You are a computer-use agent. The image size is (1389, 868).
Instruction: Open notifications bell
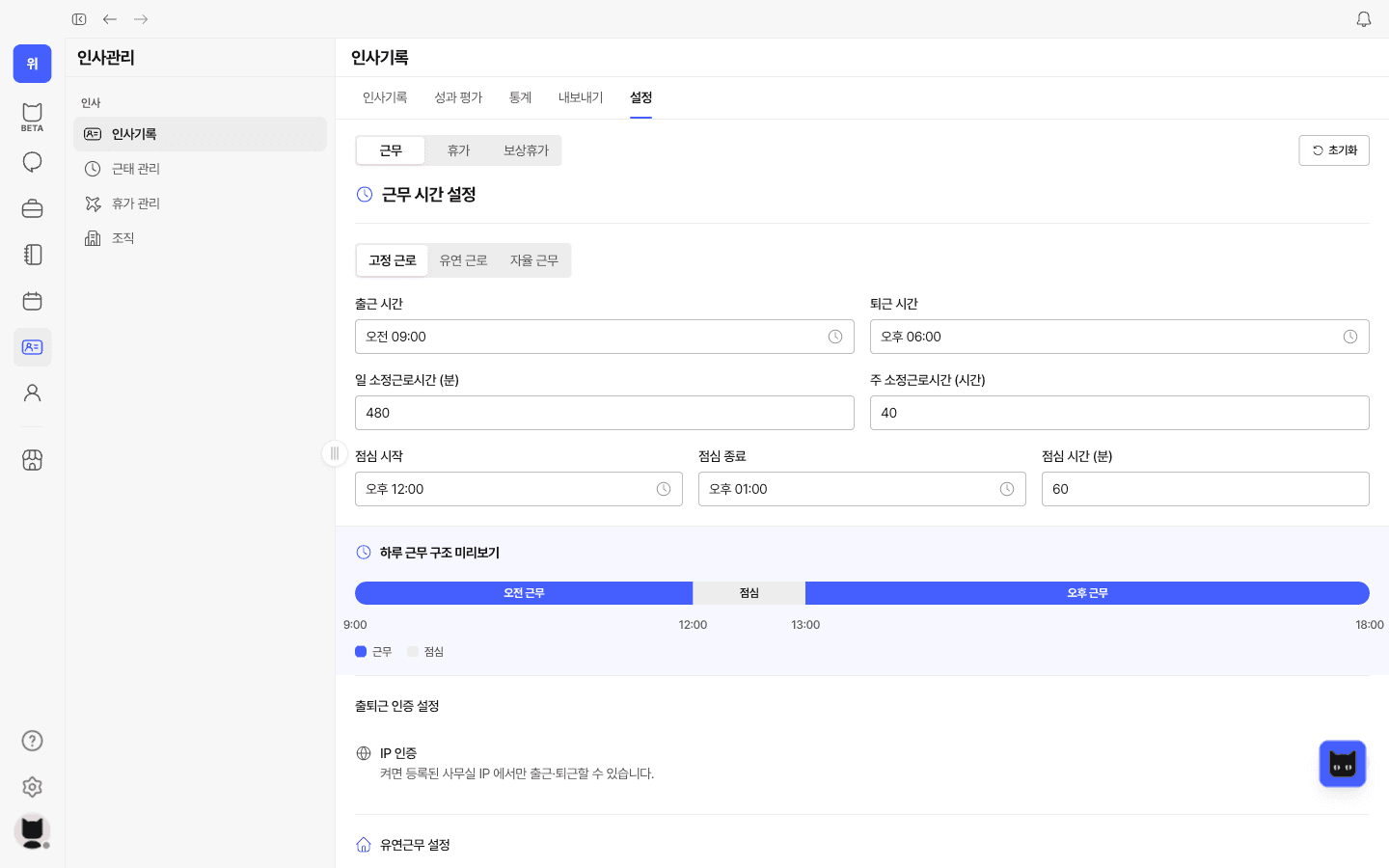pyautogui.click(x=1364, y=19)
